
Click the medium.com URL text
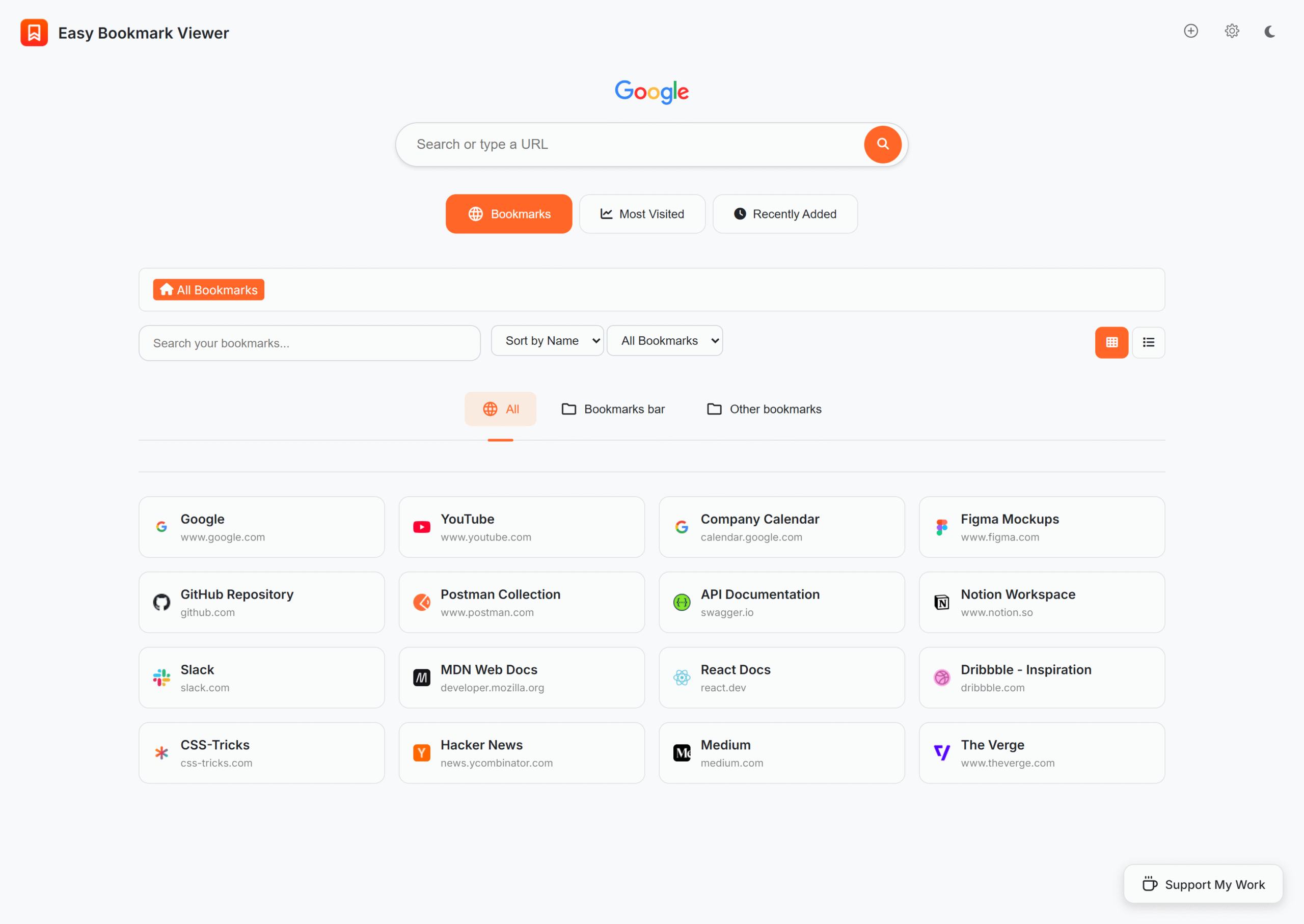(x=731, y=763)
